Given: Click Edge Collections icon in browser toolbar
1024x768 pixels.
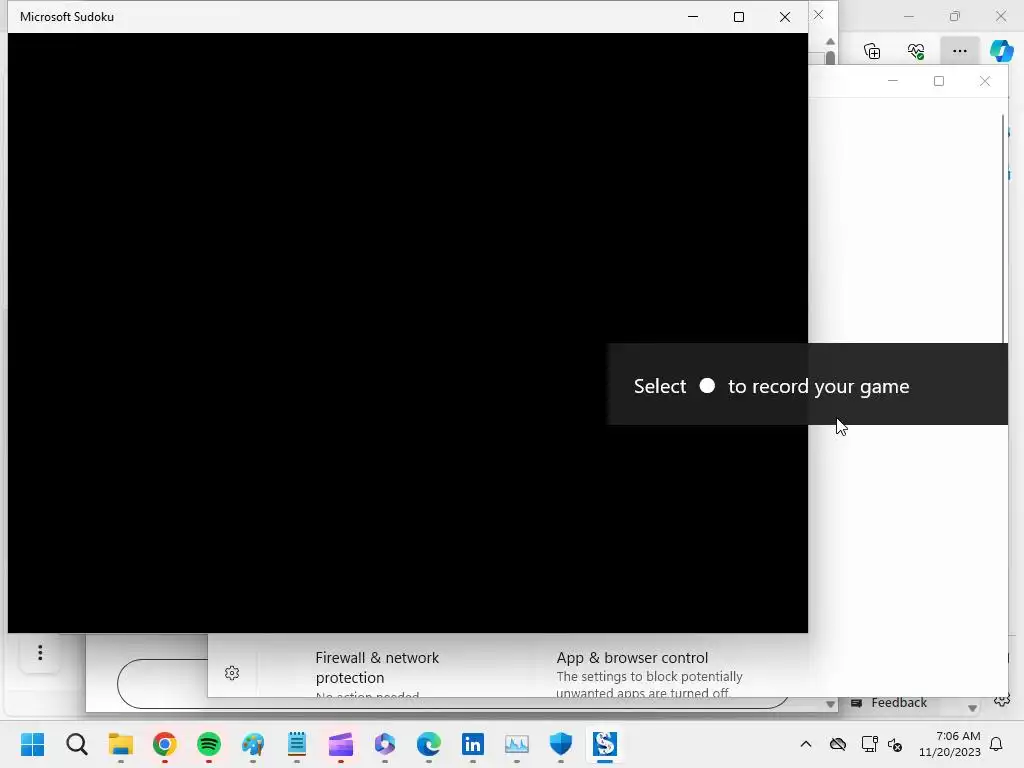Looking at the screenshot, I should pos(872,51).
